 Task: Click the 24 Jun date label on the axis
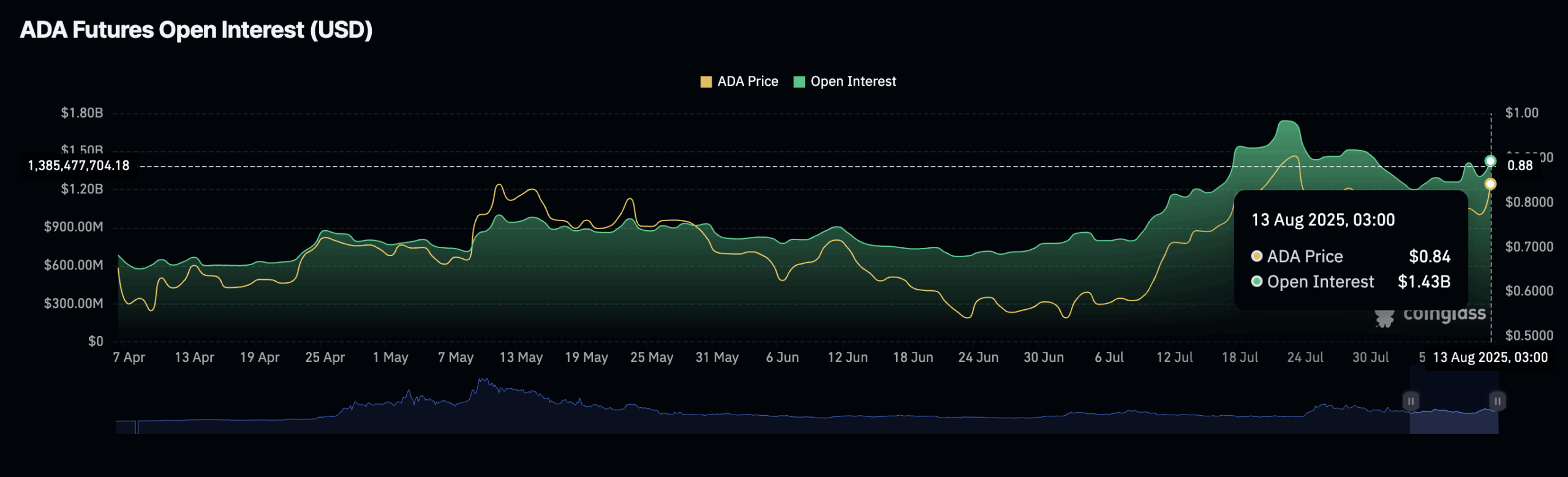pos(978,357)
